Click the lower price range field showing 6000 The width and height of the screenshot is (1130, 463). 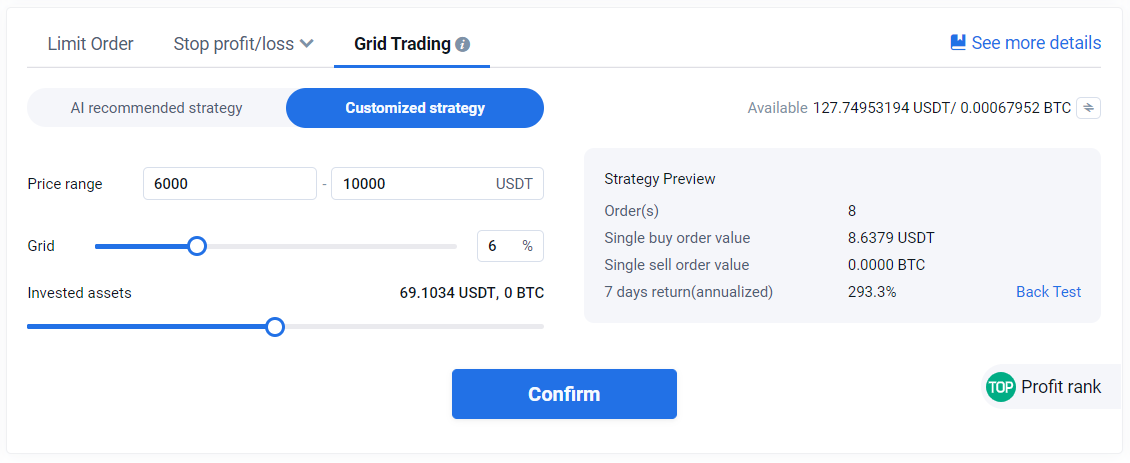pos(229,184)
